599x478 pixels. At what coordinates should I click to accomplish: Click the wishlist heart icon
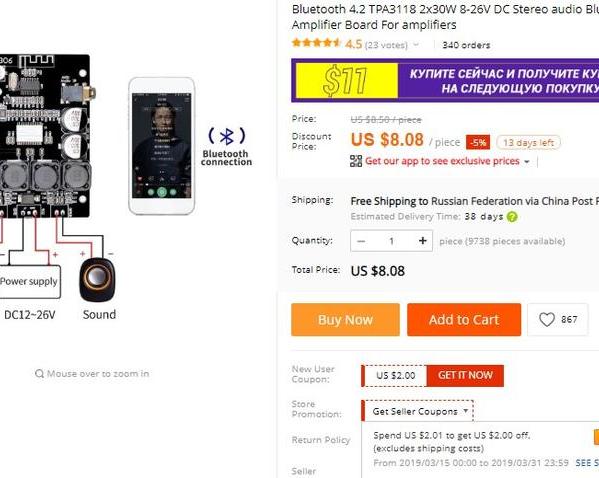pos(547,319)
